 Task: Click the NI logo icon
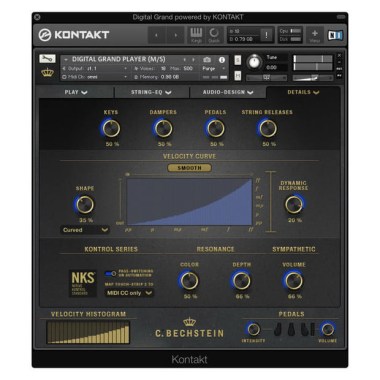[335, 35]
